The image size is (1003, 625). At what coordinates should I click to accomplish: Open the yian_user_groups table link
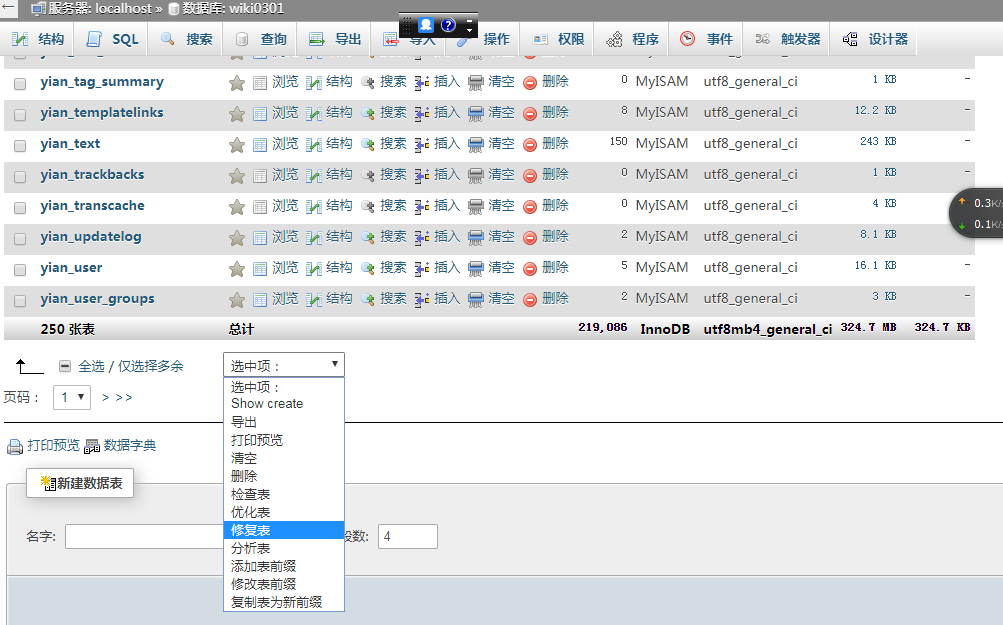pyautogui.click(x=97, y=299)
